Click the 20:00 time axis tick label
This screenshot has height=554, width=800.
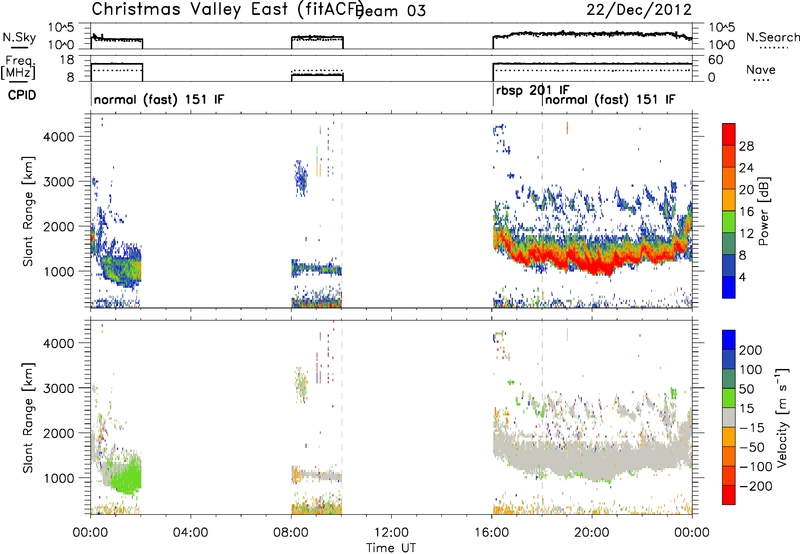(591, 532)
